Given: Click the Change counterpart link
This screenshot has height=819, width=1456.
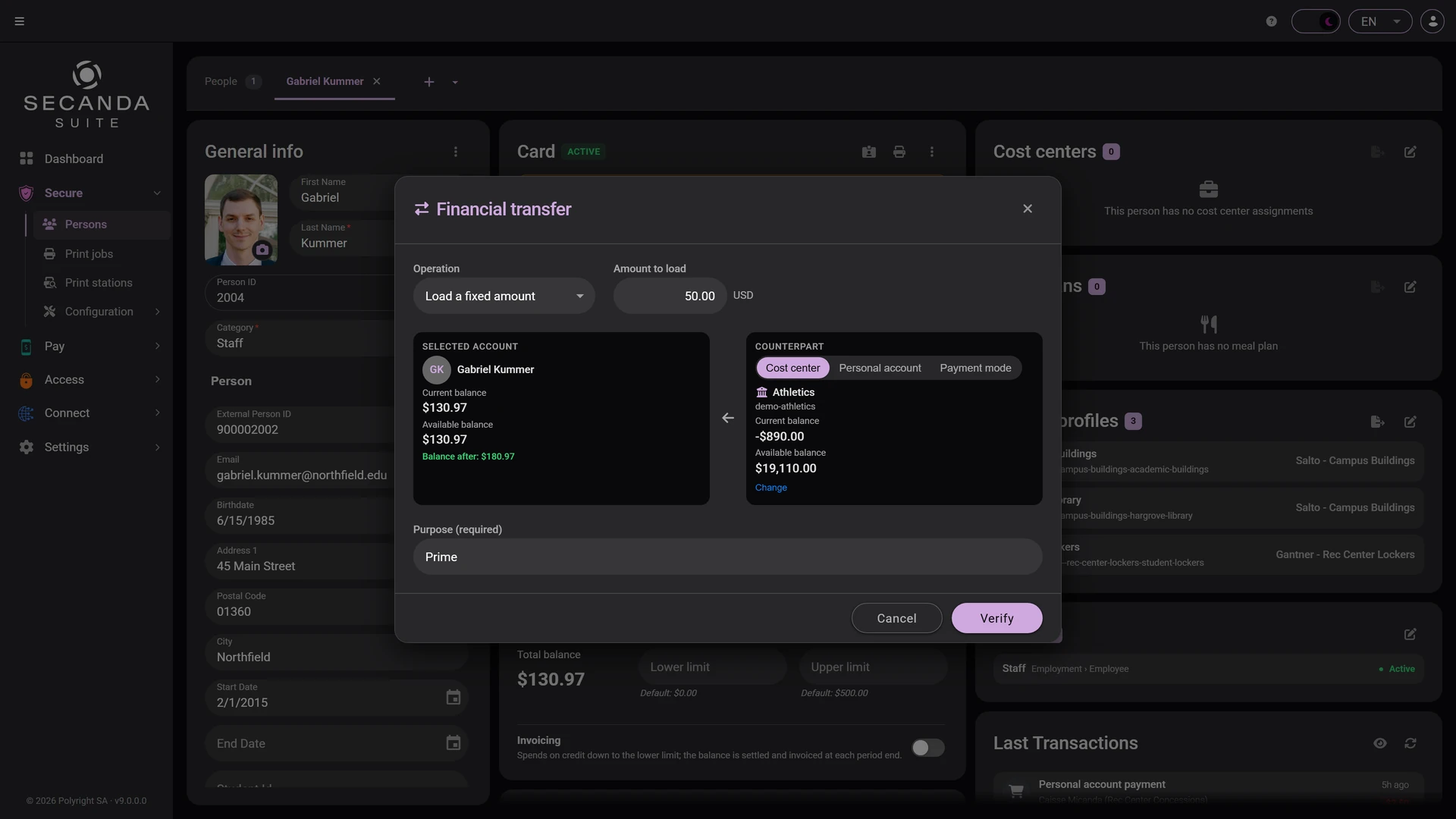Looking at the screenshot, I should tap(770, 488).
